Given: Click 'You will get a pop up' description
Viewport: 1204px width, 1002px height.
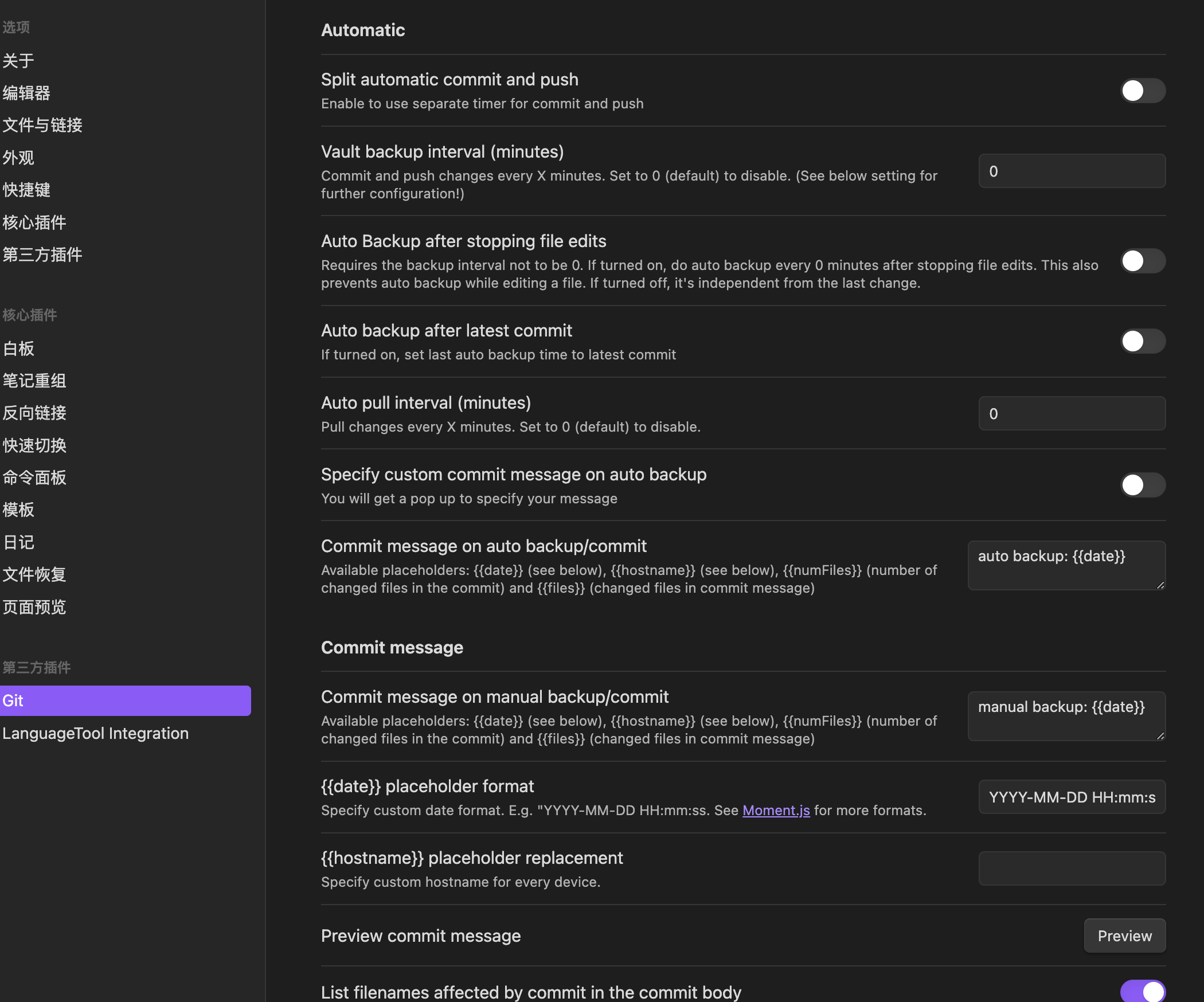Looking at the screenshot, I should coord(470,498).
